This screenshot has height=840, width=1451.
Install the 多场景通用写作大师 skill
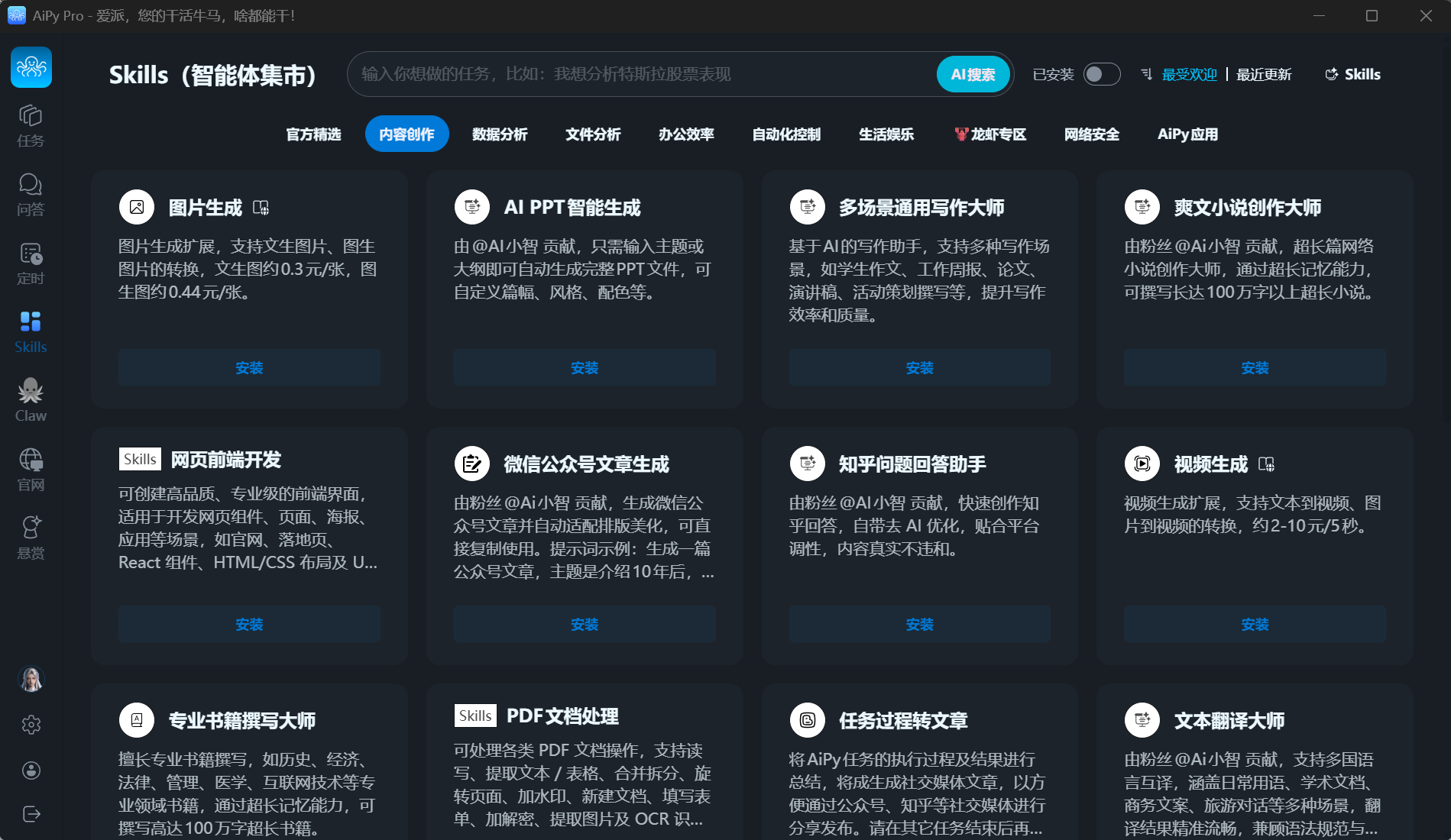tap(919, 367)
